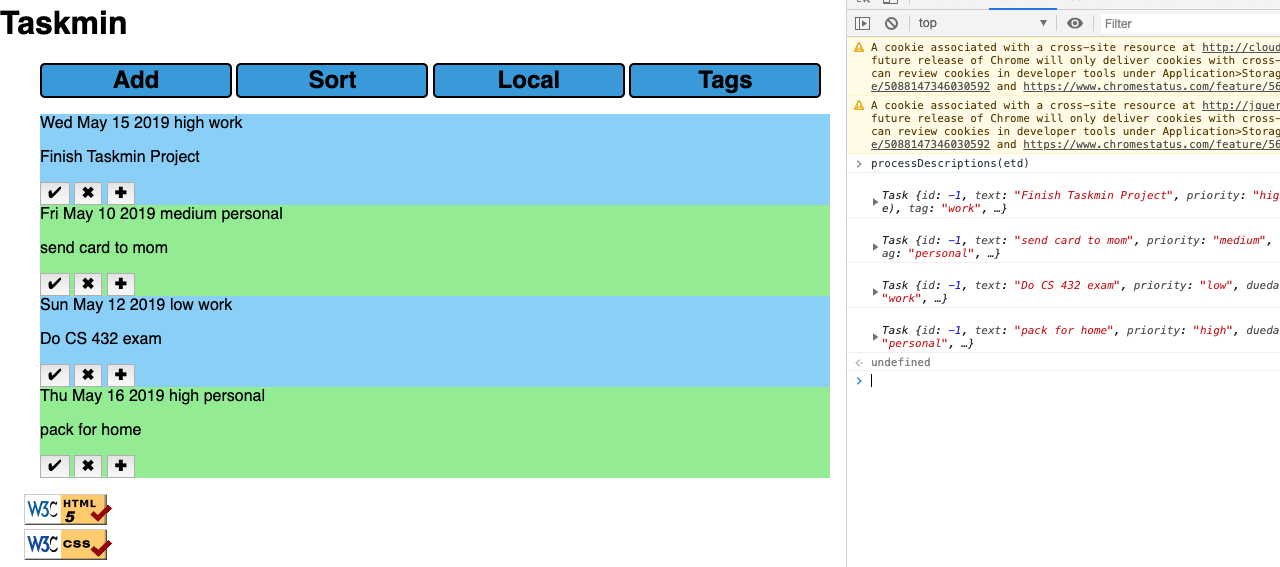This screenshot has width=1280, height=567.
Task: Open the W3C HTML5 validation badge
Action: (x=68, y=509)
